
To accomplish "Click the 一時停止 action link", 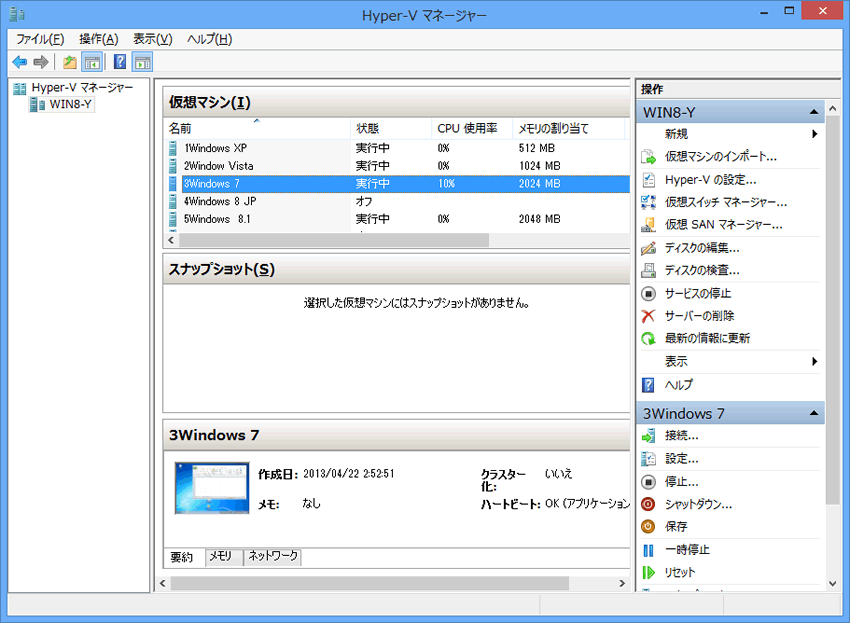I will pos(687,550).
